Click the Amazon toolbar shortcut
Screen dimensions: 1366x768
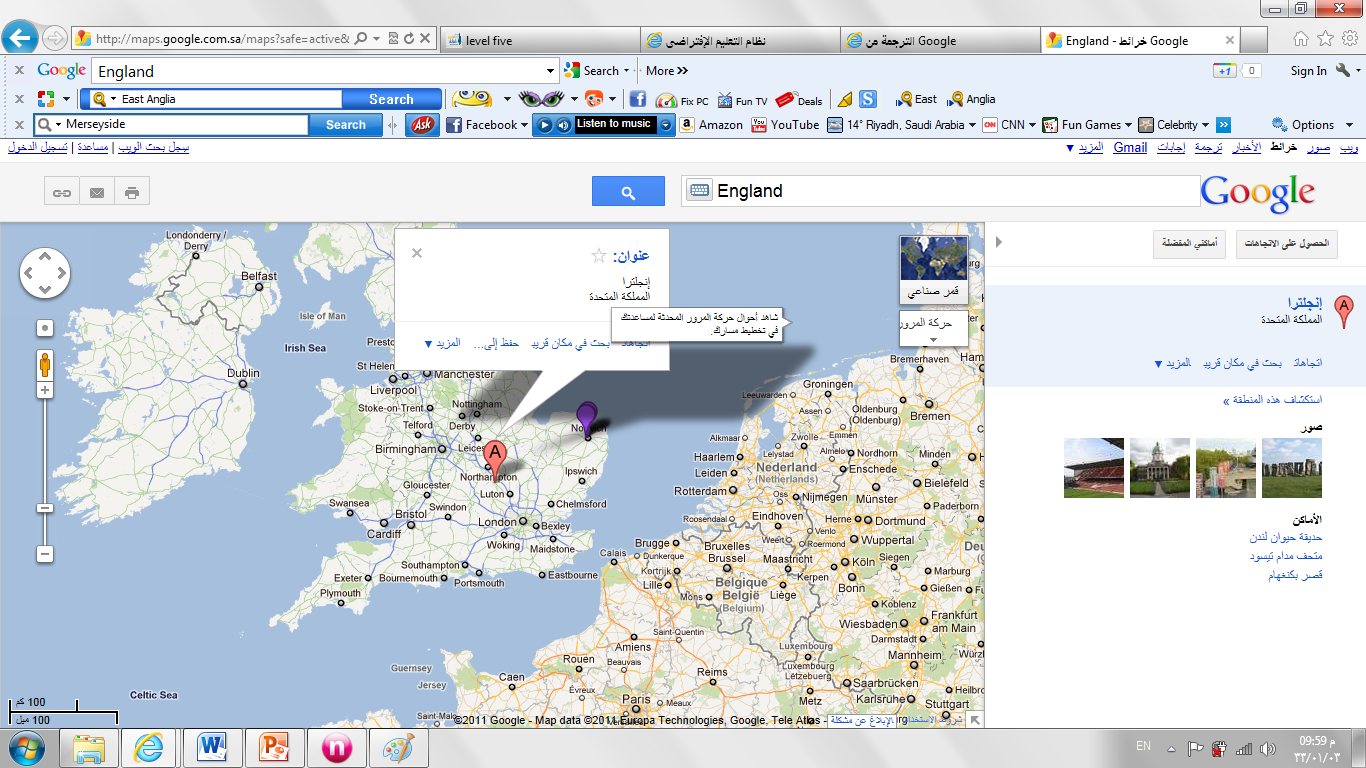tap(711, 125)
